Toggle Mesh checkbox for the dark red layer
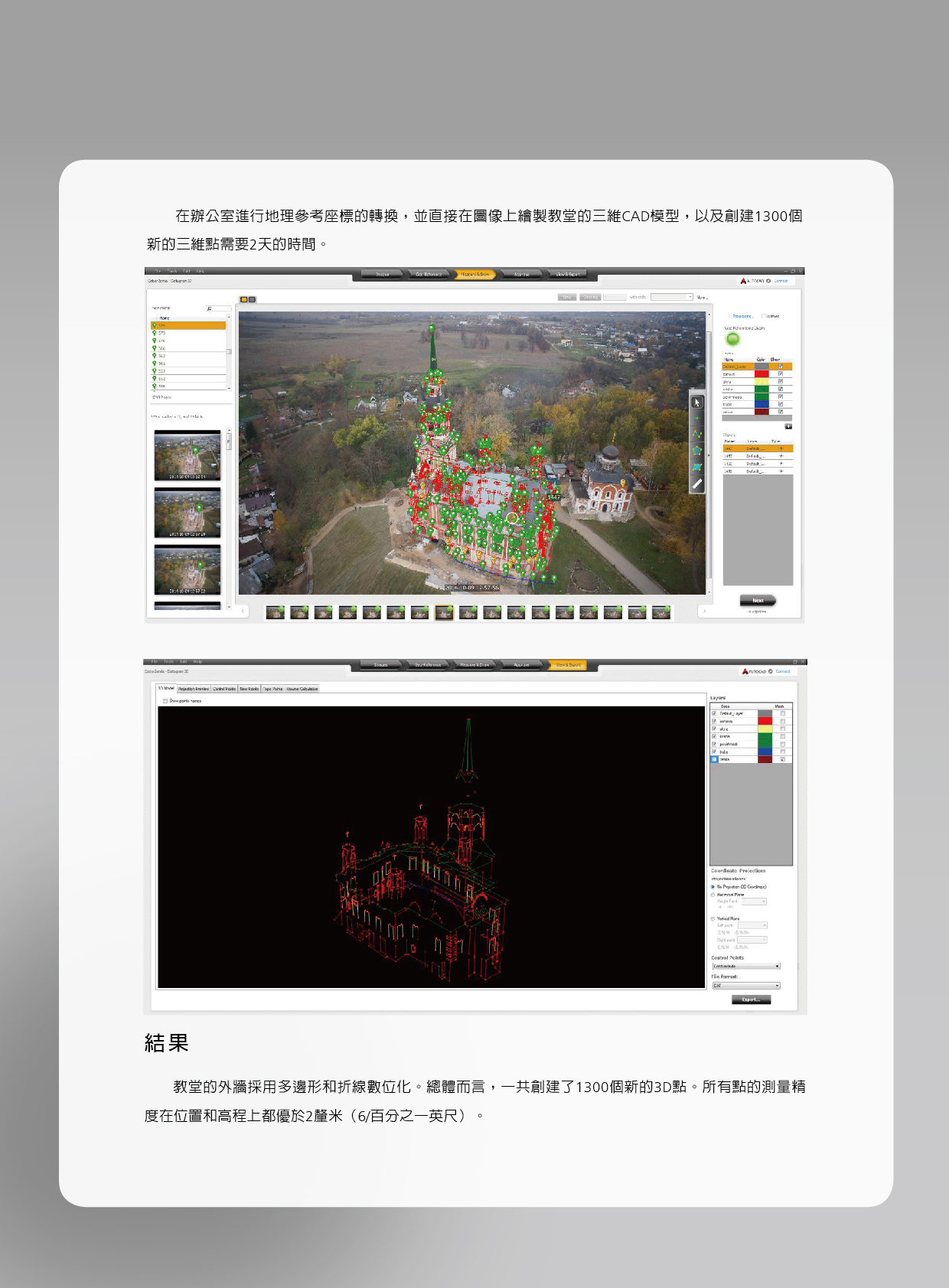Image resolution: width=949 pixels, height=1288 pixels. click(782, 759)
